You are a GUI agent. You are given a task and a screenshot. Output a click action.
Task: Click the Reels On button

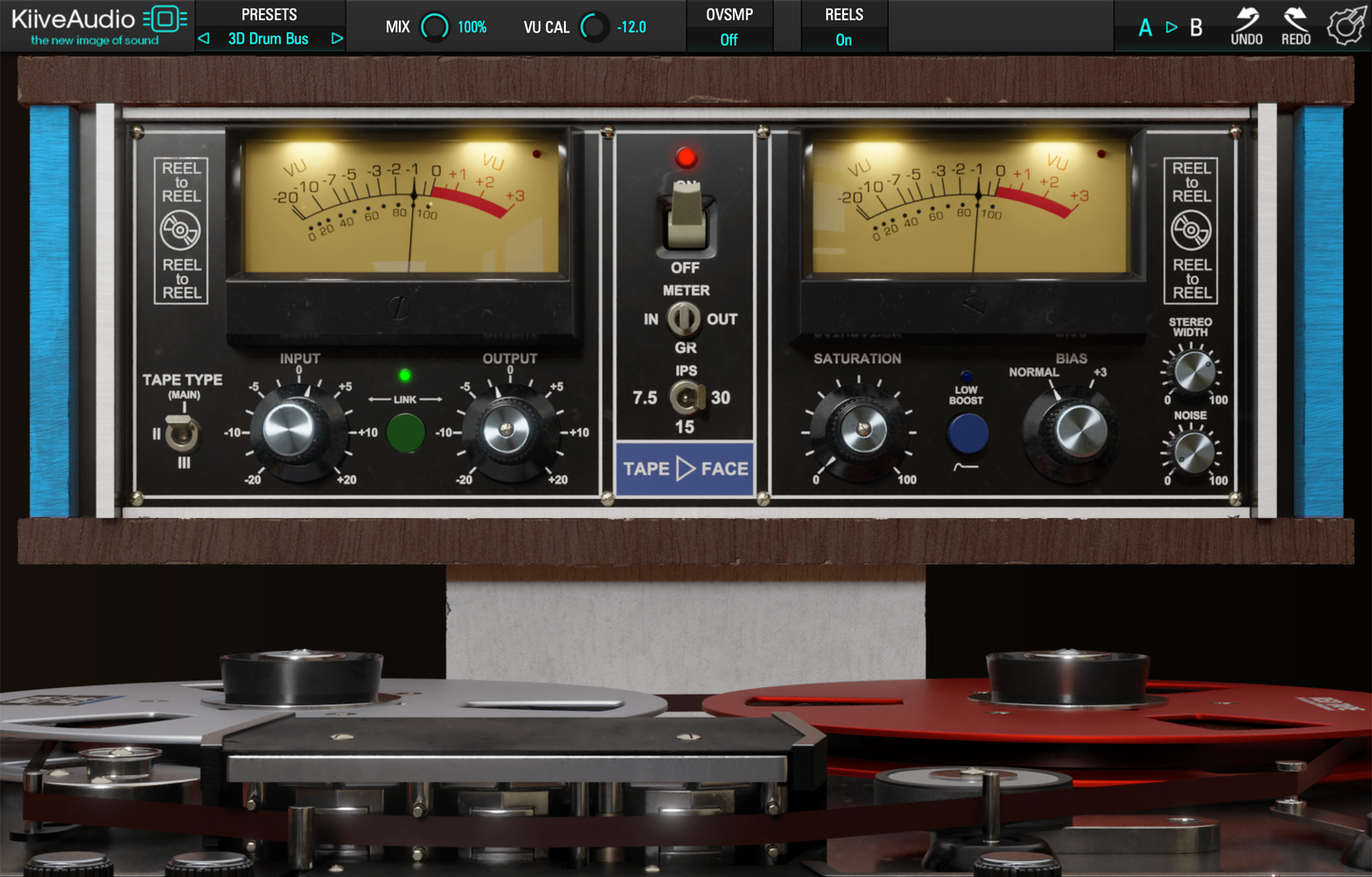pyautogui.click(x=843, y=39)
